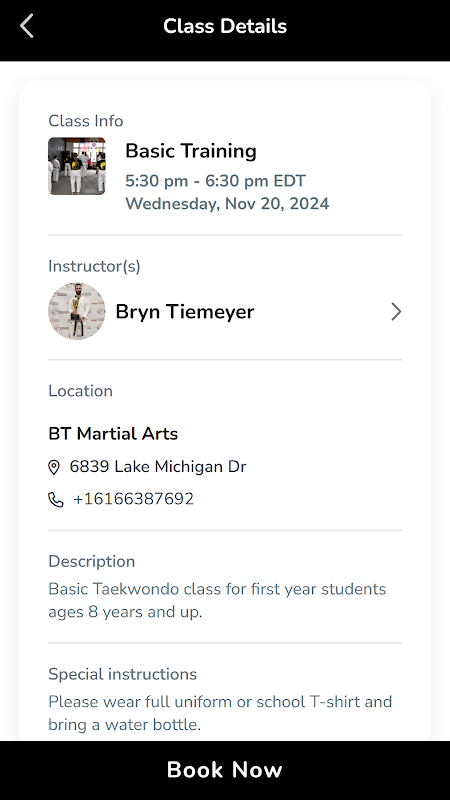This screenshot has height=800, width=450.
Task: Open the address 6839 Lake Michigan Dr
Action: pos(158,467)
